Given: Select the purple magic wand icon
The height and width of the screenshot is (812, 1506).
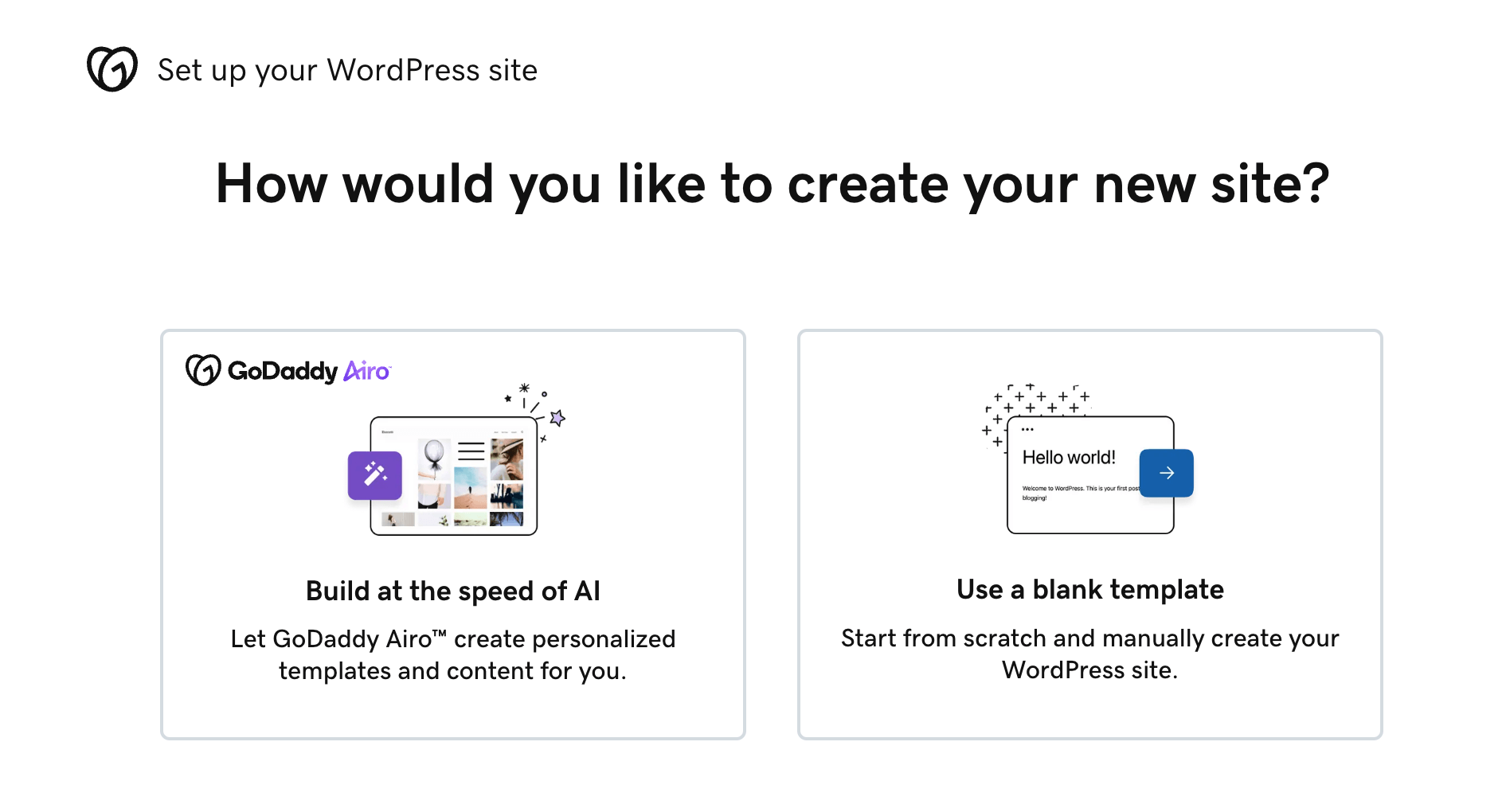Looking at the screenshot, I should tap(374, 476).
